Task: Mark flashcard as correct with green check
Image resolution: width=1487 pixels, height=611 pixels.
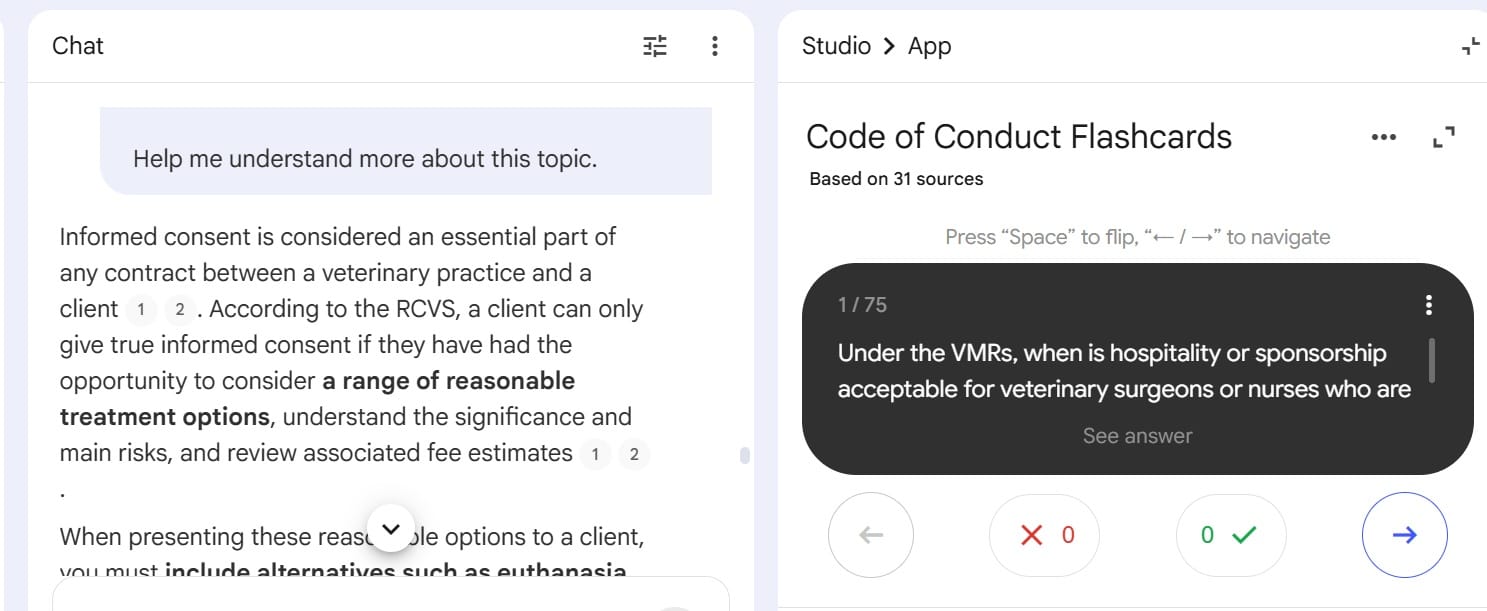Action: [x=1231, y=535]
